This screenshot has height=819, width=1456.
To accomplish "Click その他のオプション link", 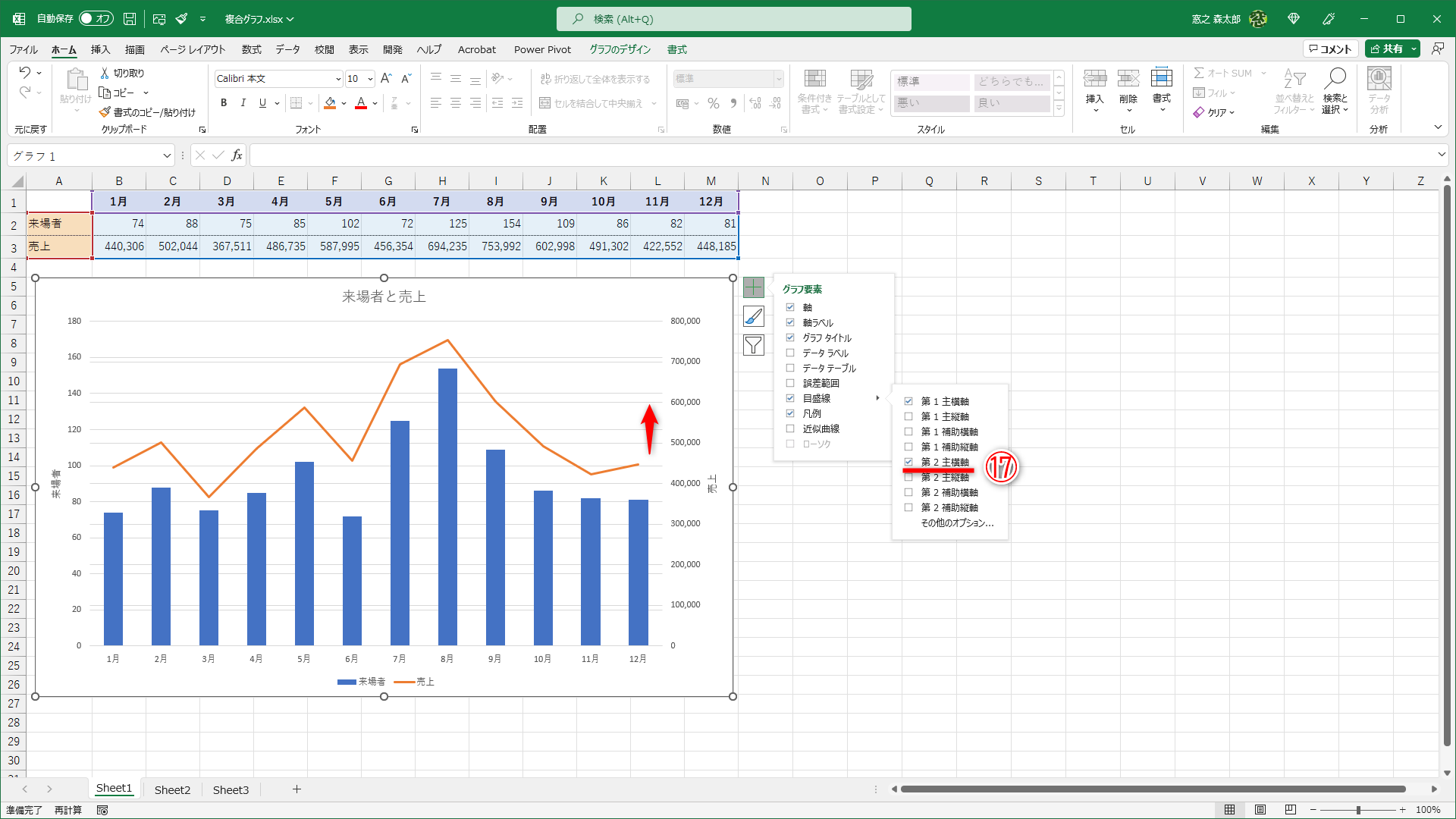I will (x=956, y=523).
